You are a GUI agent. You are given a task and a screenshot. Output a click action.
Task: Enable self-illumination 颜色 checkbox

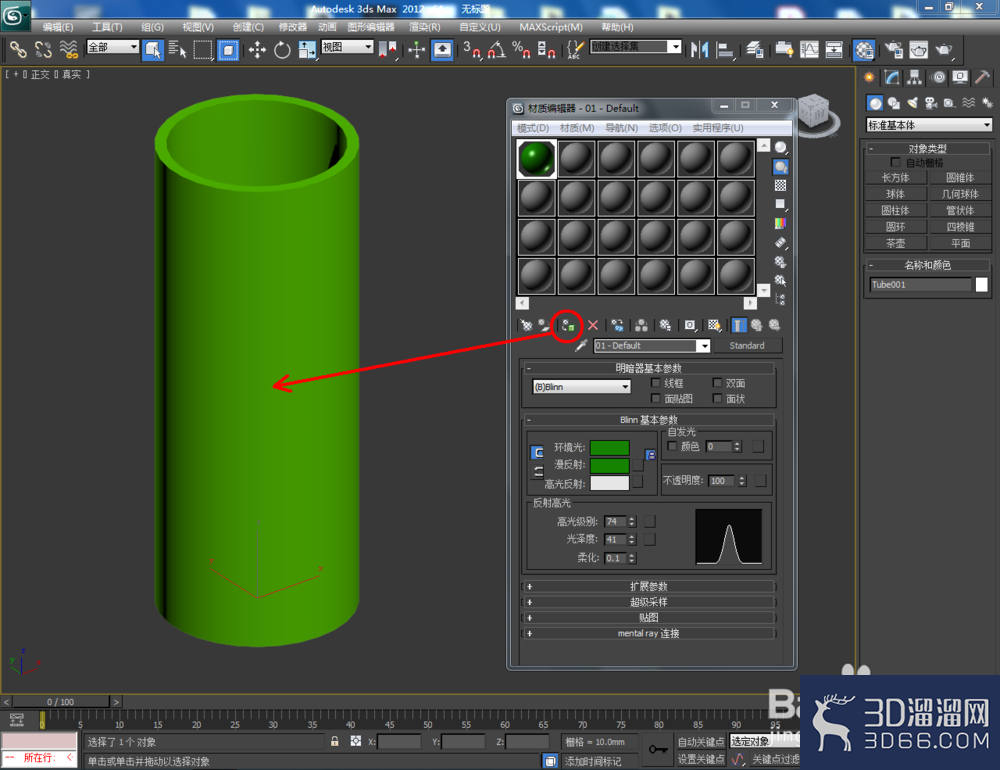[672, 446]
